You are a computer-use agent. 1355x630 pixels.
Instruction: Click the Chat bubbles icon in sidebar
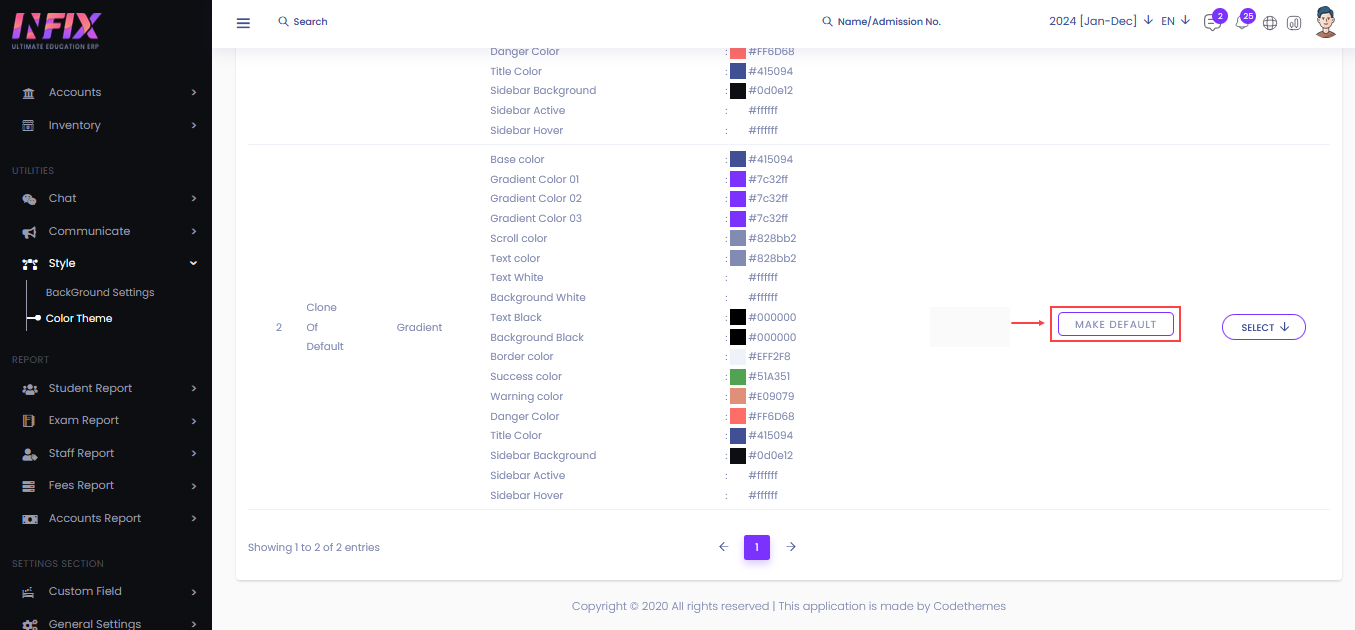coord(29,199)
